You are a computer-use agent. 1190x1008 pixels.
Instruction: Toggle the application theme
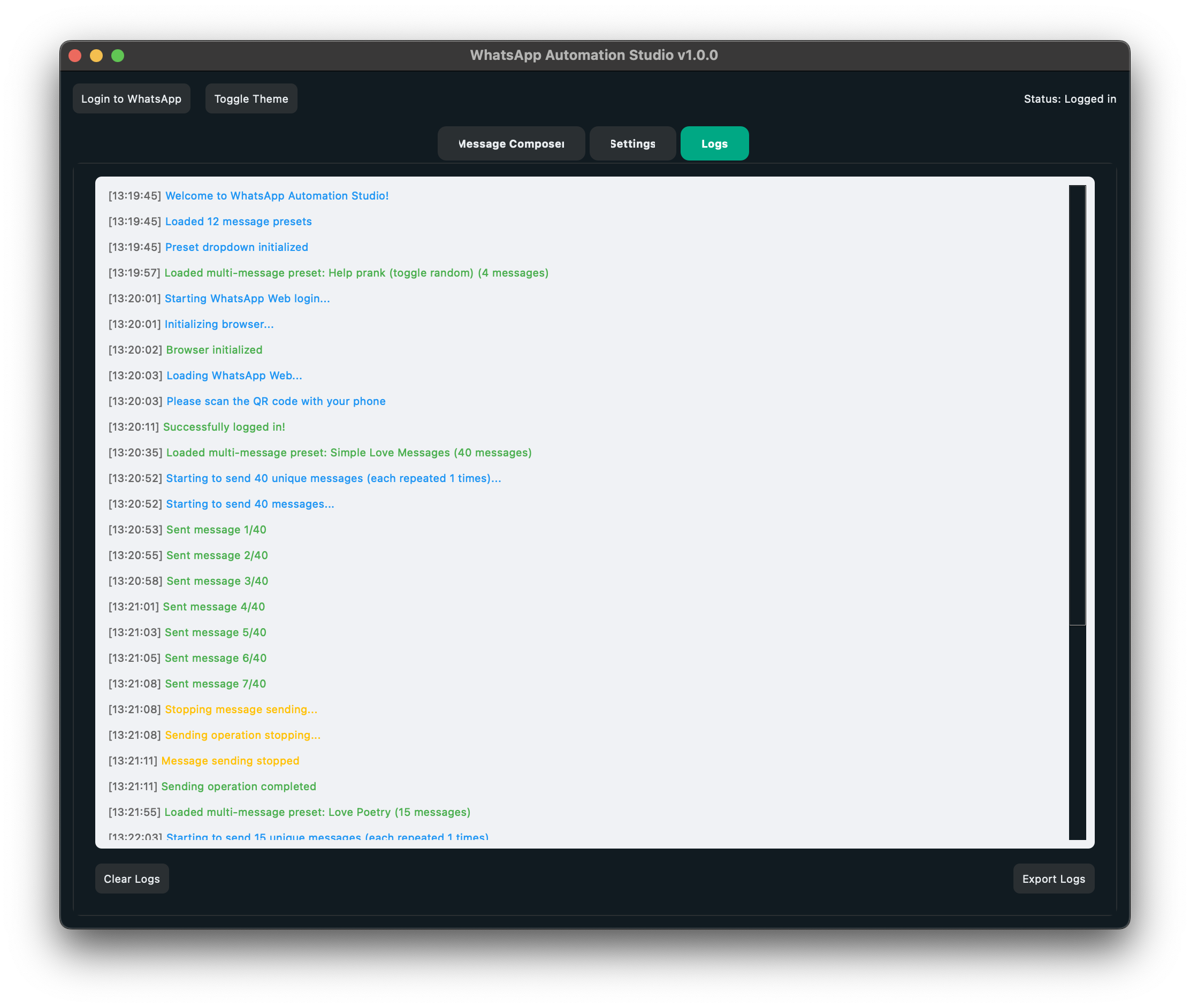[250, 98]
